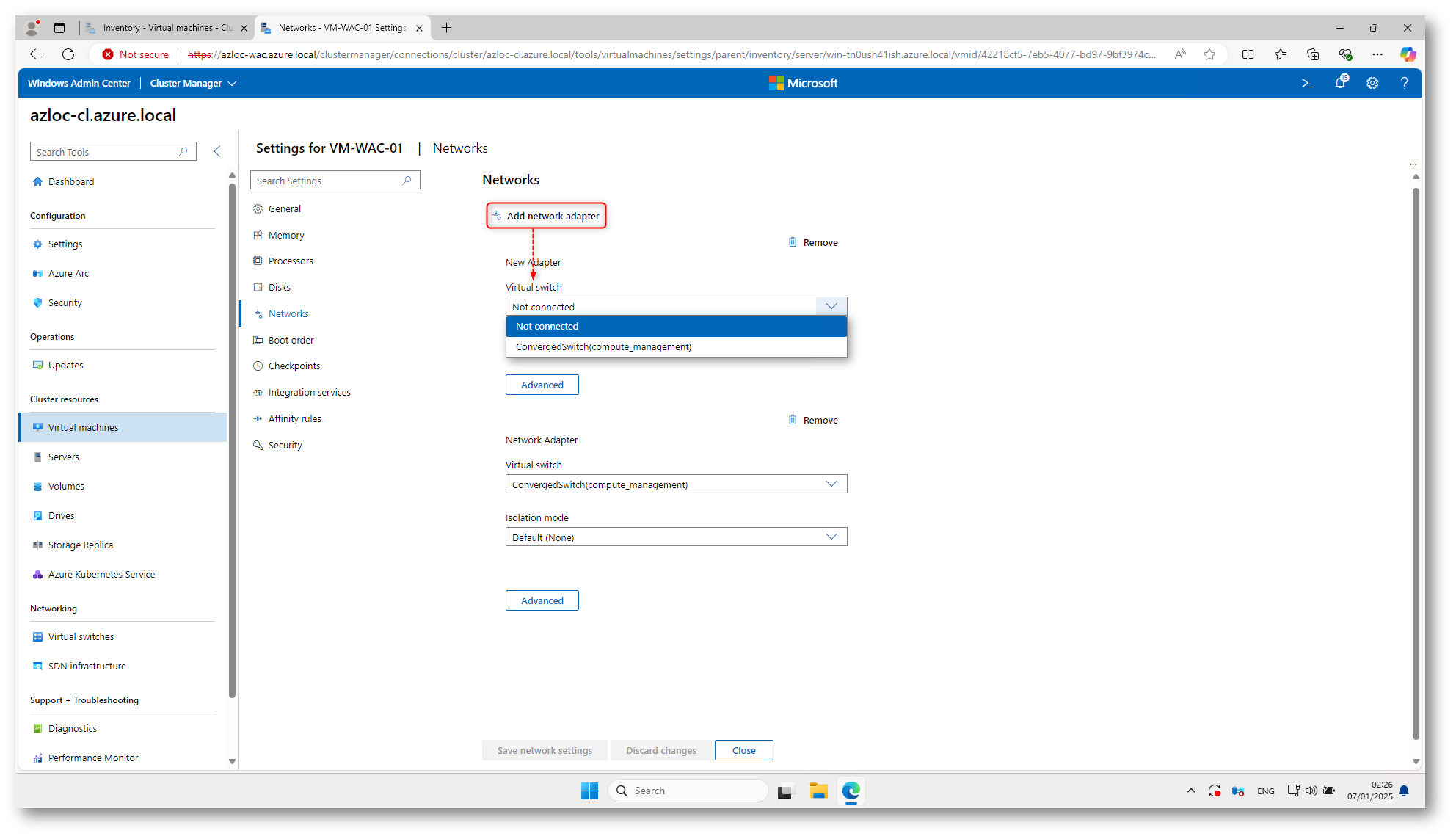Open the notifications bell icon

tap(1340, 83)
